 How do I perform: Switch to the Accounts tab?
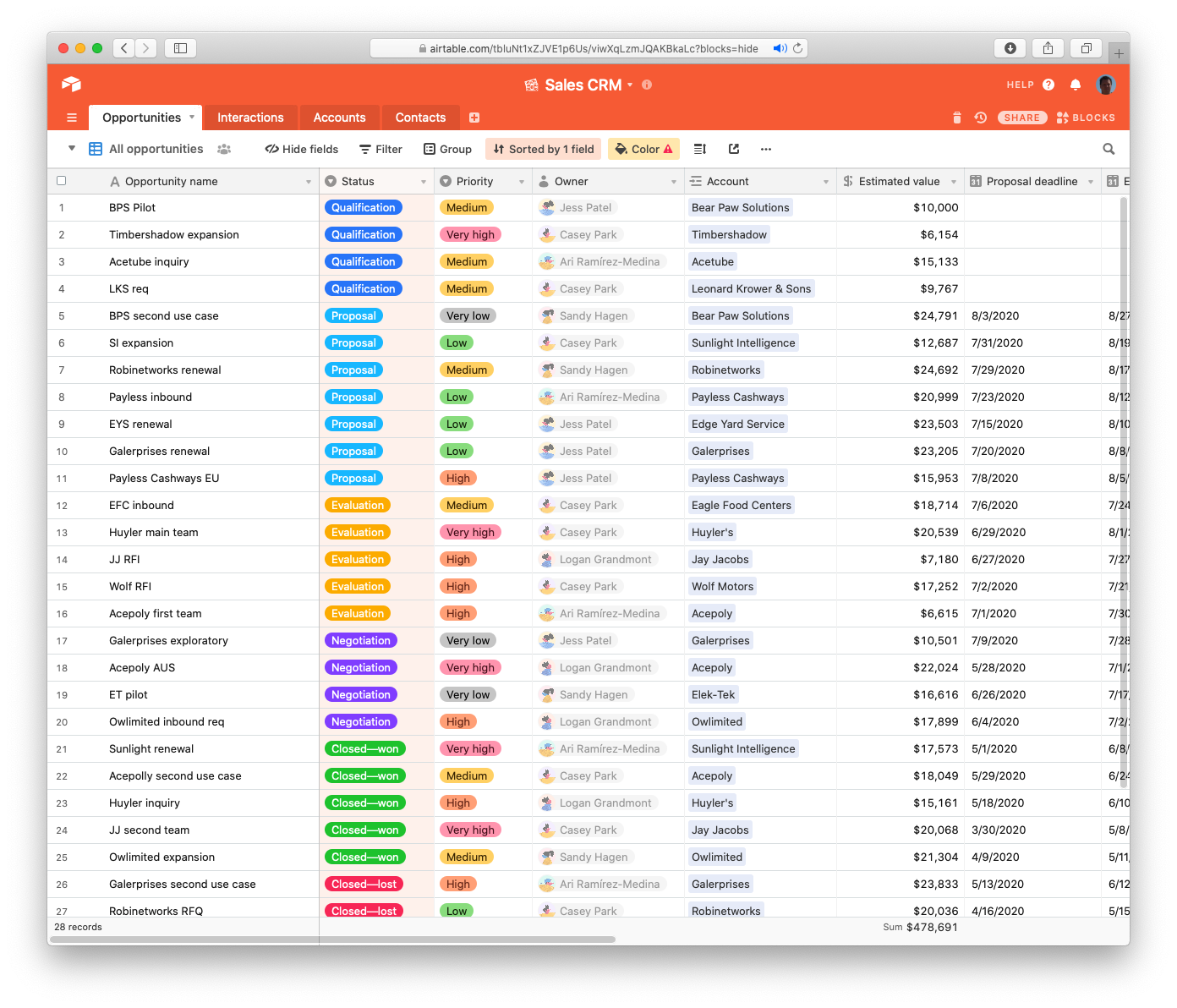pyautogui.click(x=339, y=118)
